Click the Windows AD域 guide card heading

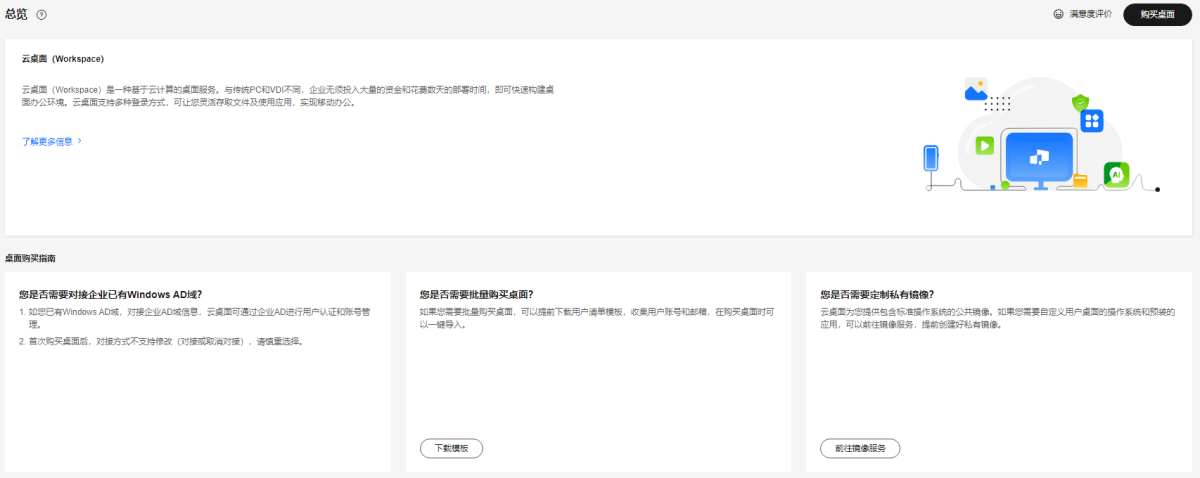[110, 294]
